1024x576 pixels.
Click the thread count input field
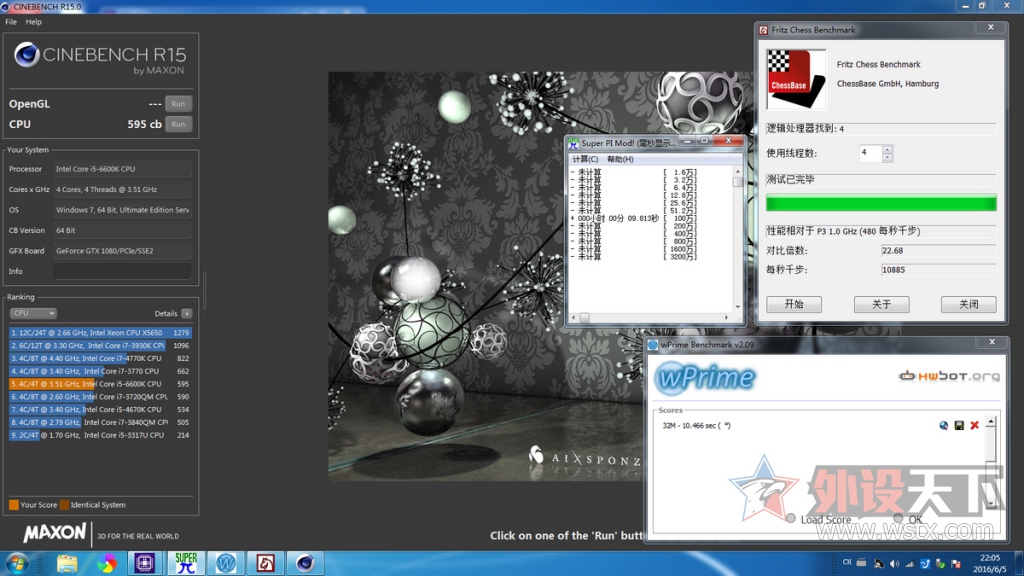870,153
